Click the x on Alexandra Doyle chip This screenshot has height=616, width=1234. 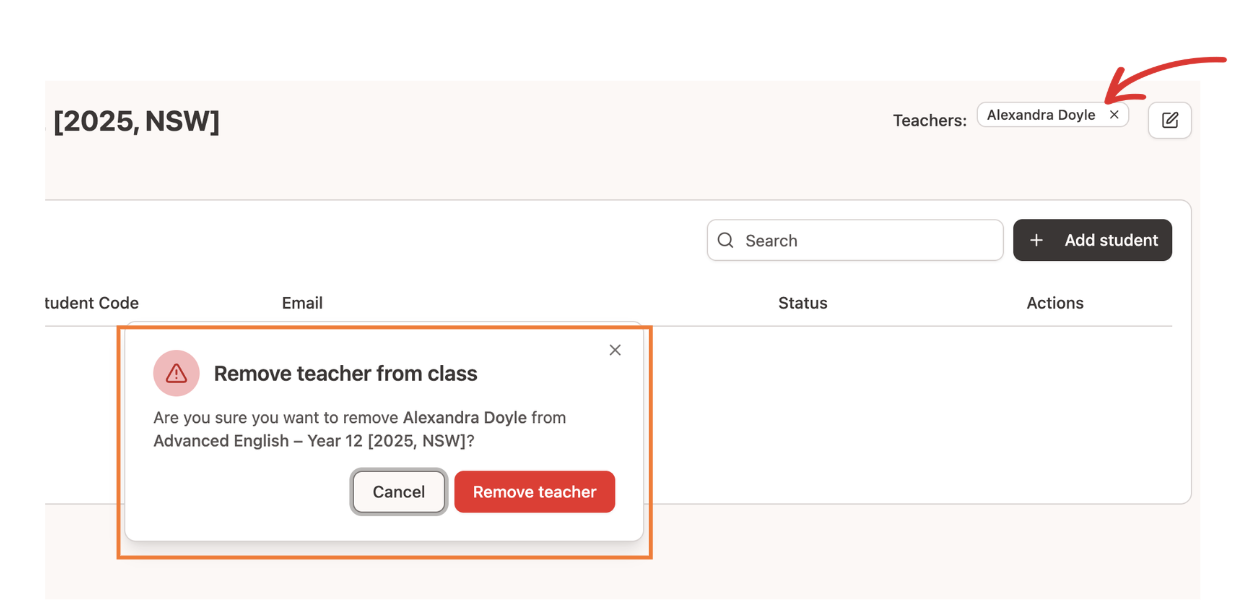point(1114,115)
